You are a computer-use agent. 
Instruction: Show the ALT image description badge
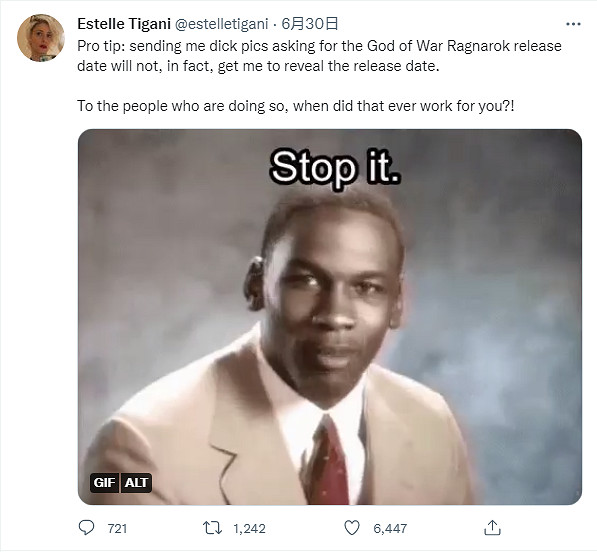(x=136, y=483)
